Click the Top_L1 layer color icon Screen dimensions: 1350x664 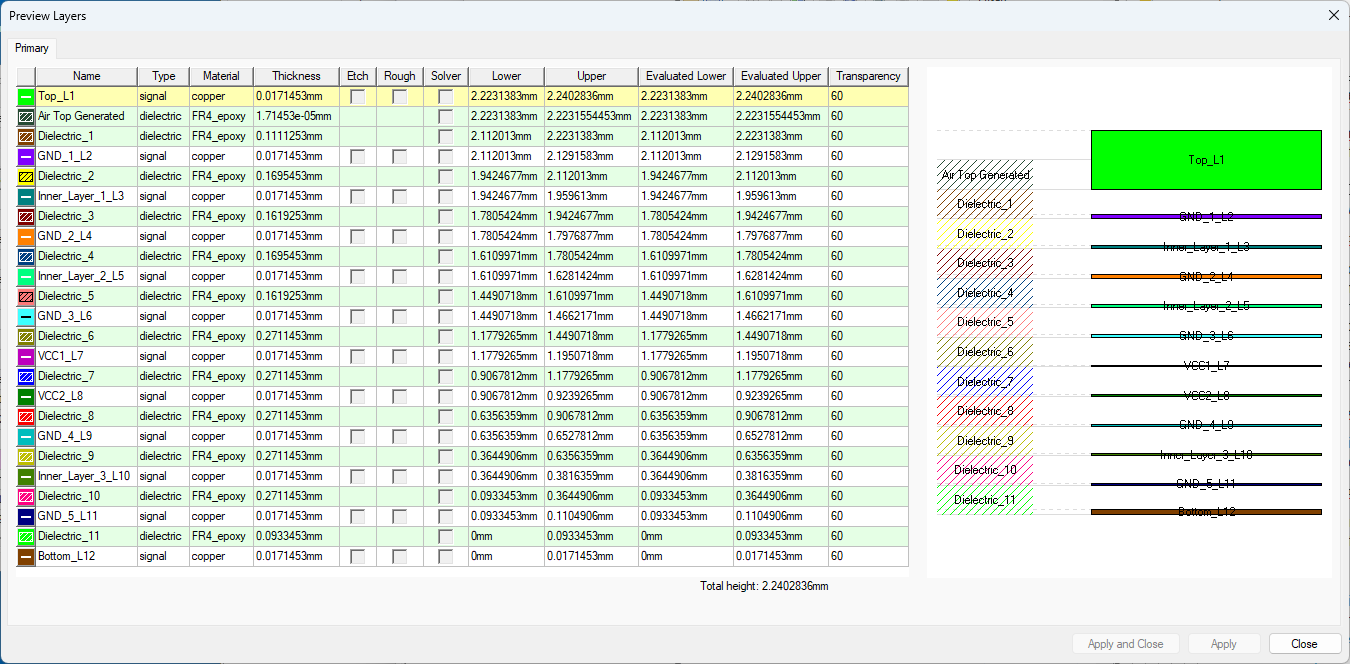[x=25, y=96]
